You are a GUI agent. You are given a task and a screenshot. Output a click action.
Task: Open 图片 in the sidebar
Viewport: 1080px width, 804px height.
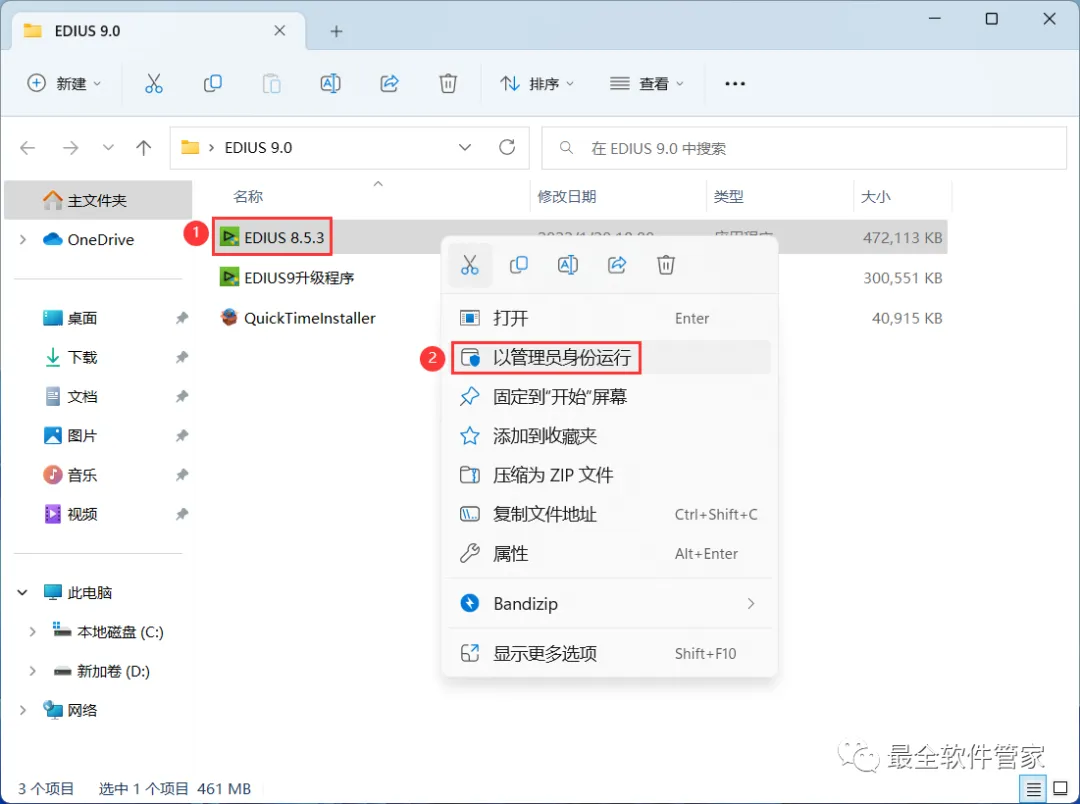coord(82,436)
